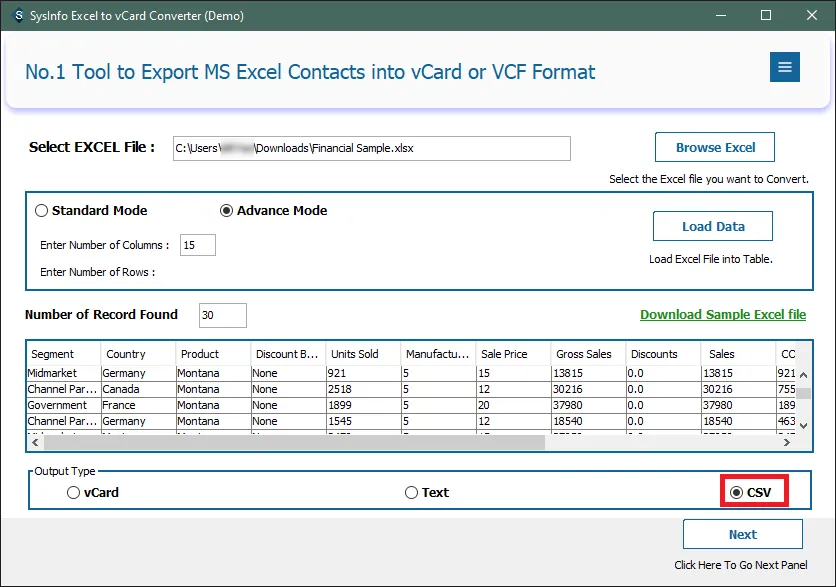This screenshot has width=836, height=587.
Task: Click table vertical scroll up arrow
Action: 803,375
